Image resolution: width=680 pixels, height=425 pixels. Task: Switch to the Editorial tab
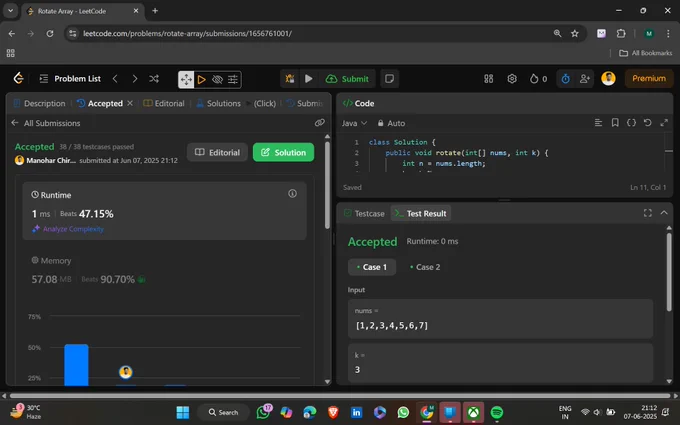click(164, 103)
